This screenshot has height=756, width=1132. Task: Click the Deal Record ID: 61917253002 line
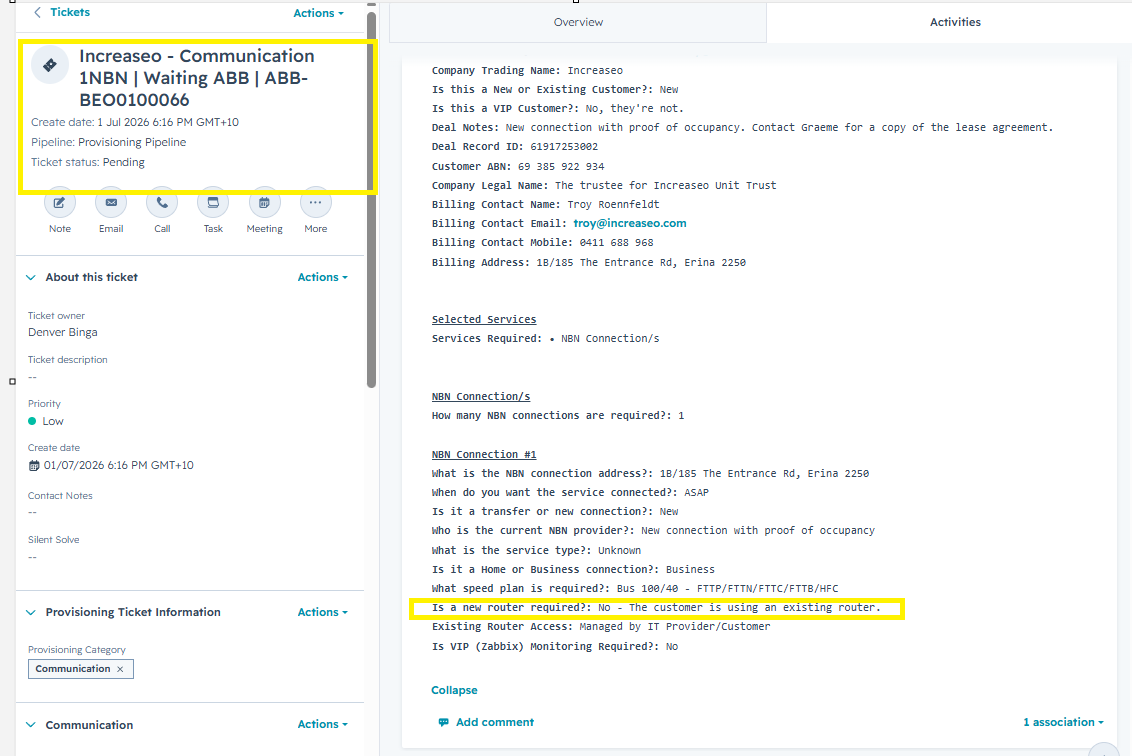515,147
